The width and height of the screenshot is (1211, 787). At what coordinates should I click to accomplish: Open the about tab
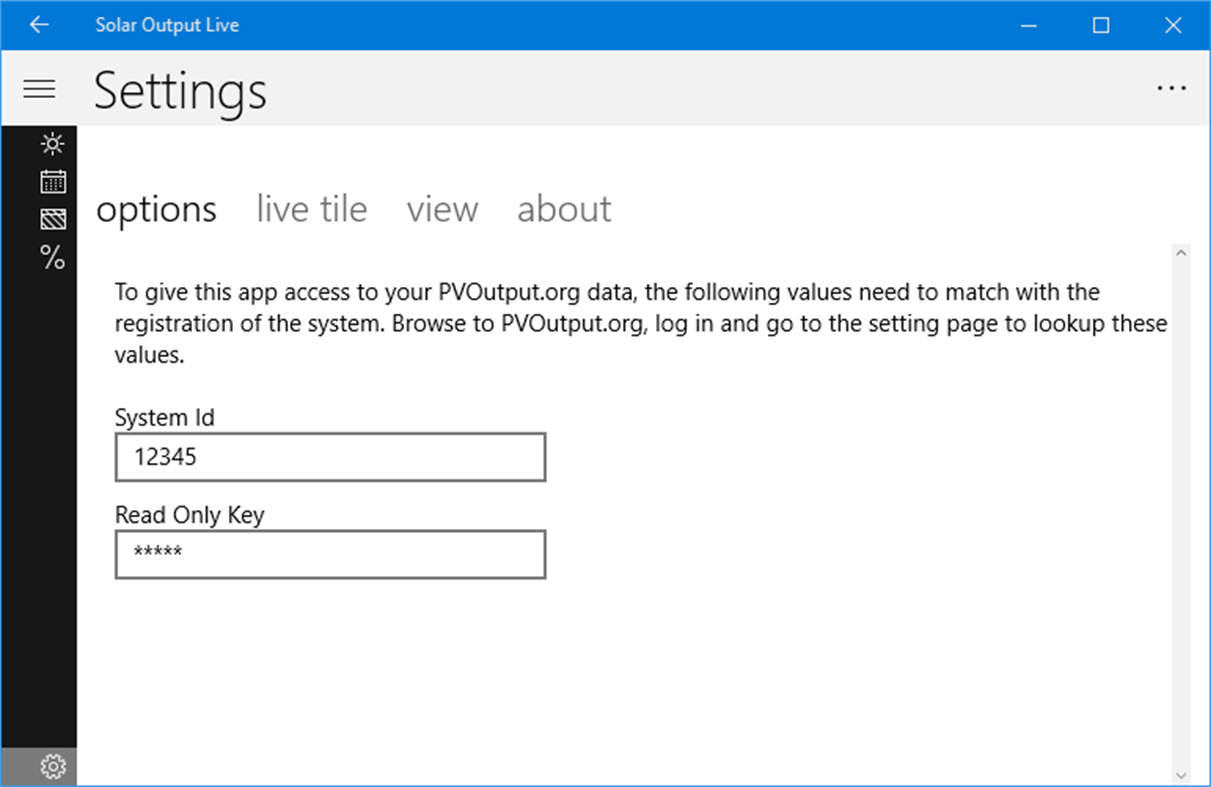click(564, 209)
